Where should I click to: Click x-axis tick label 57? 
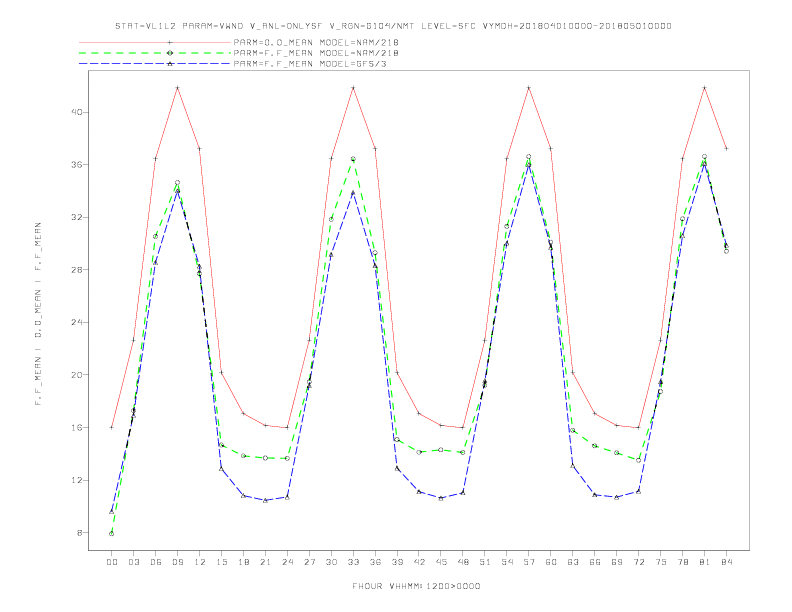[529, 562]
